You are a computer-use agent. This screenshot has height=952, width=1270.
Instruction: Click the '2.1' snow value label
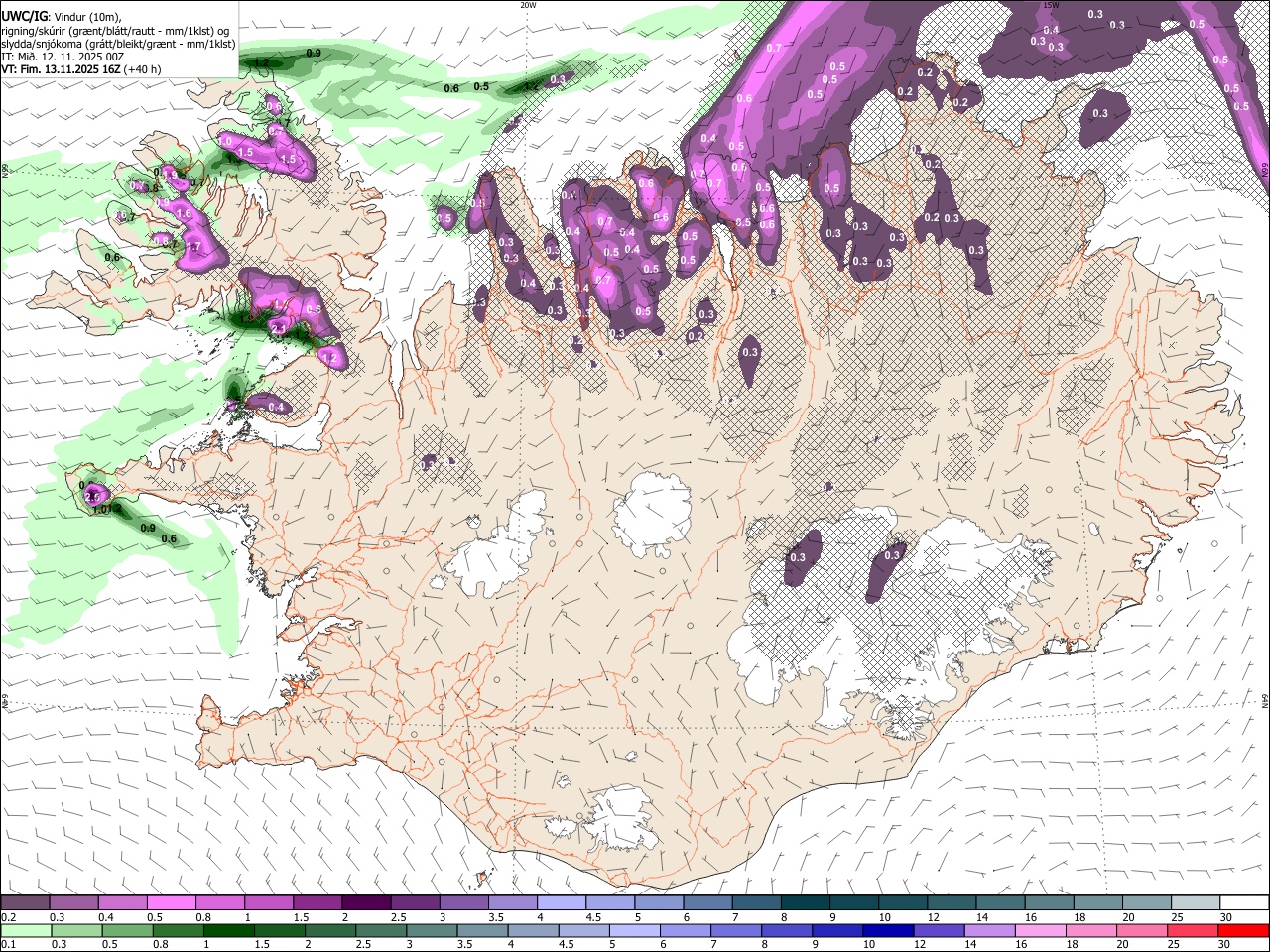[278, 329]
